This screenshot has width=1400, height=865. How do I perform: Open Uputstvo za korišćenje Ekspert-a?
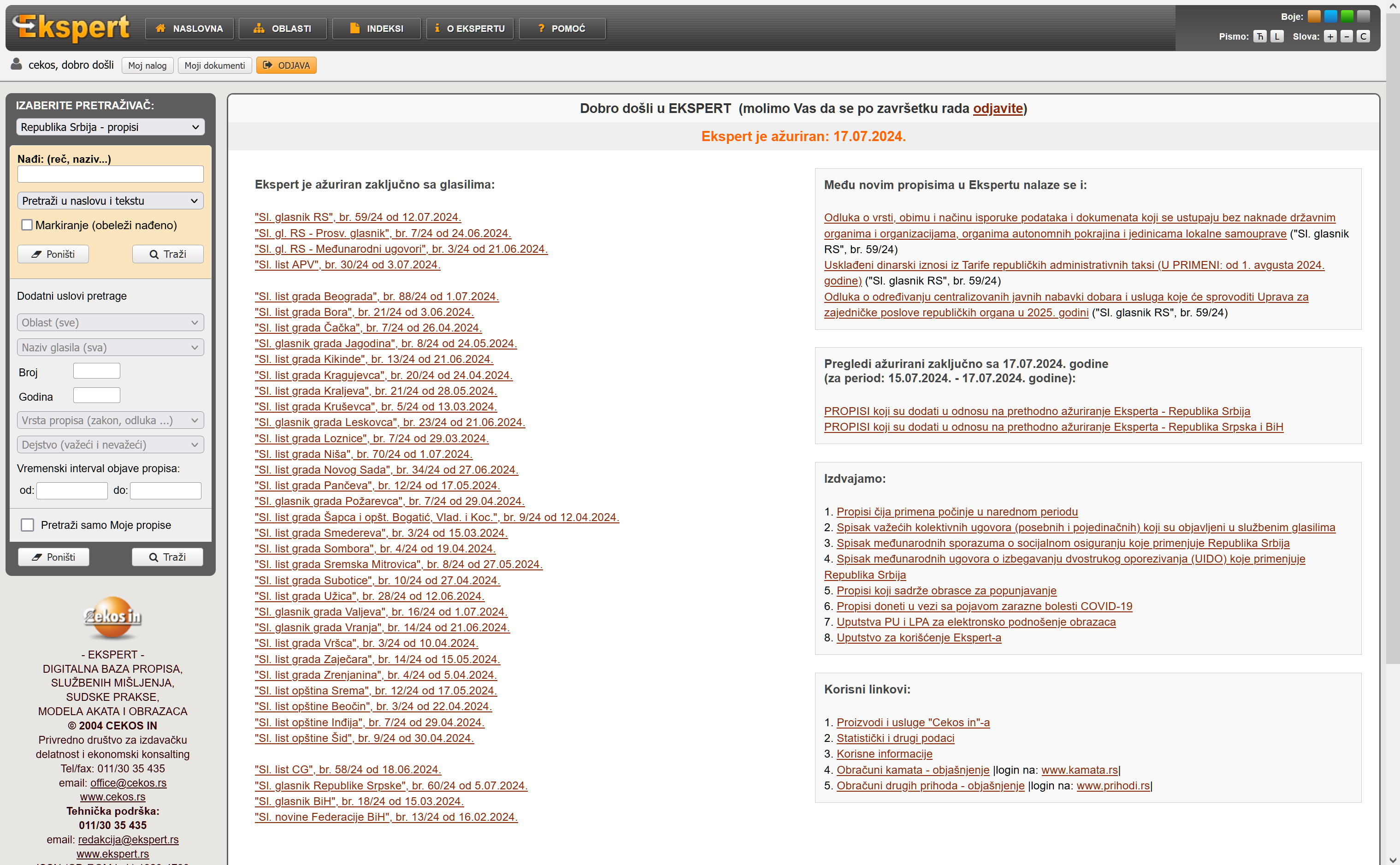point(919,637)
